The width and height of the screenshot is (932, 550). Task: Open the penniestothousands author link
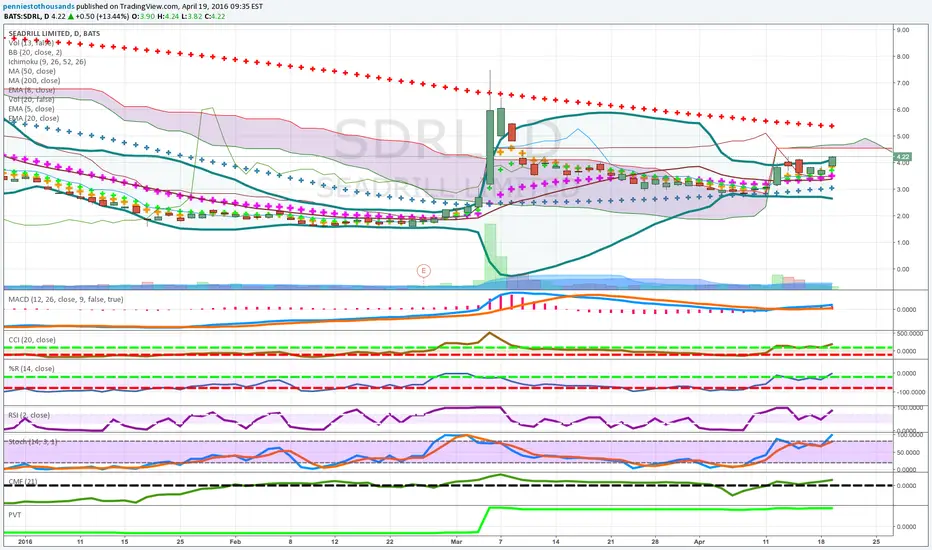coord(39,6)
